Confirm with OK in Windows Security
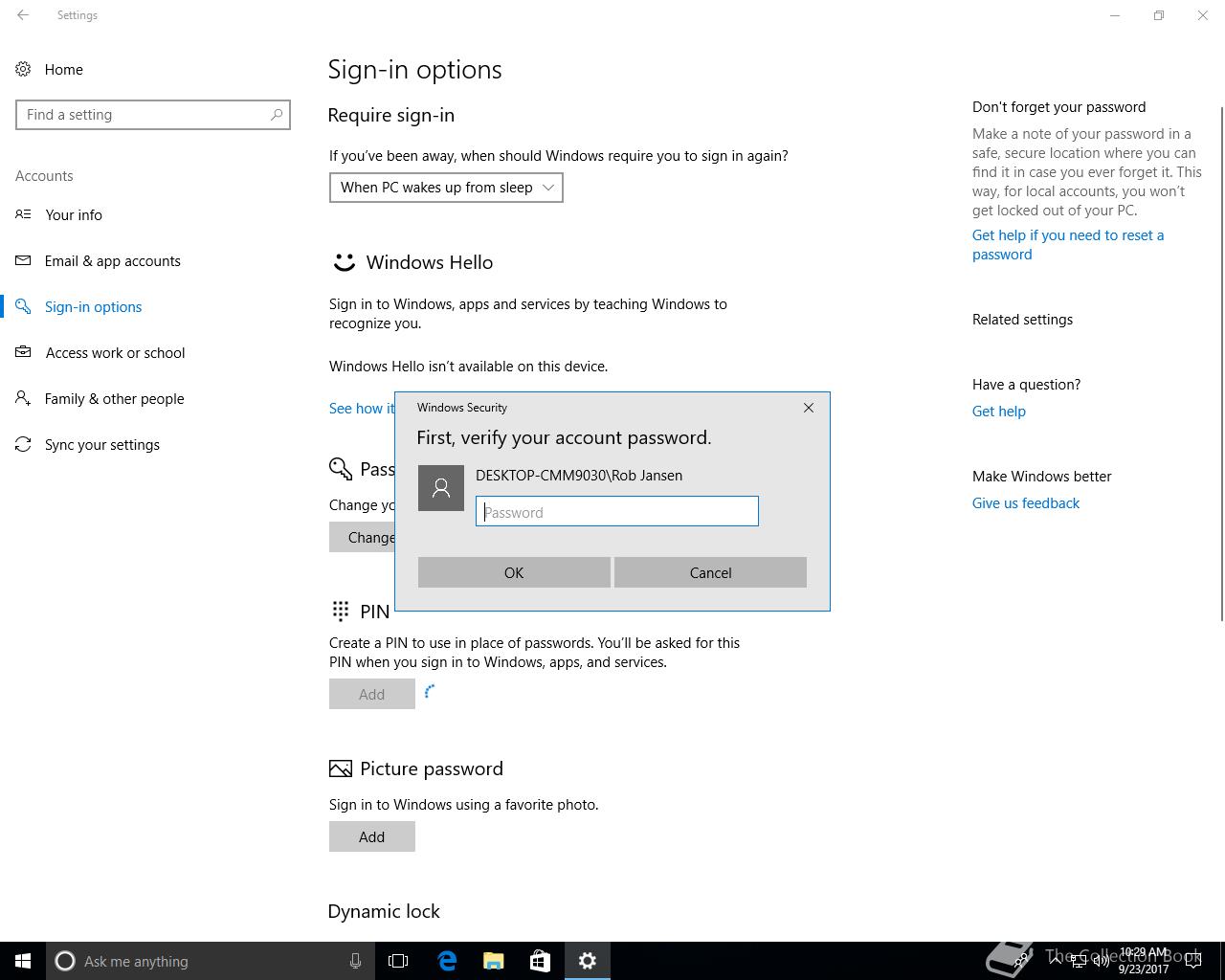 pos(514,572)
